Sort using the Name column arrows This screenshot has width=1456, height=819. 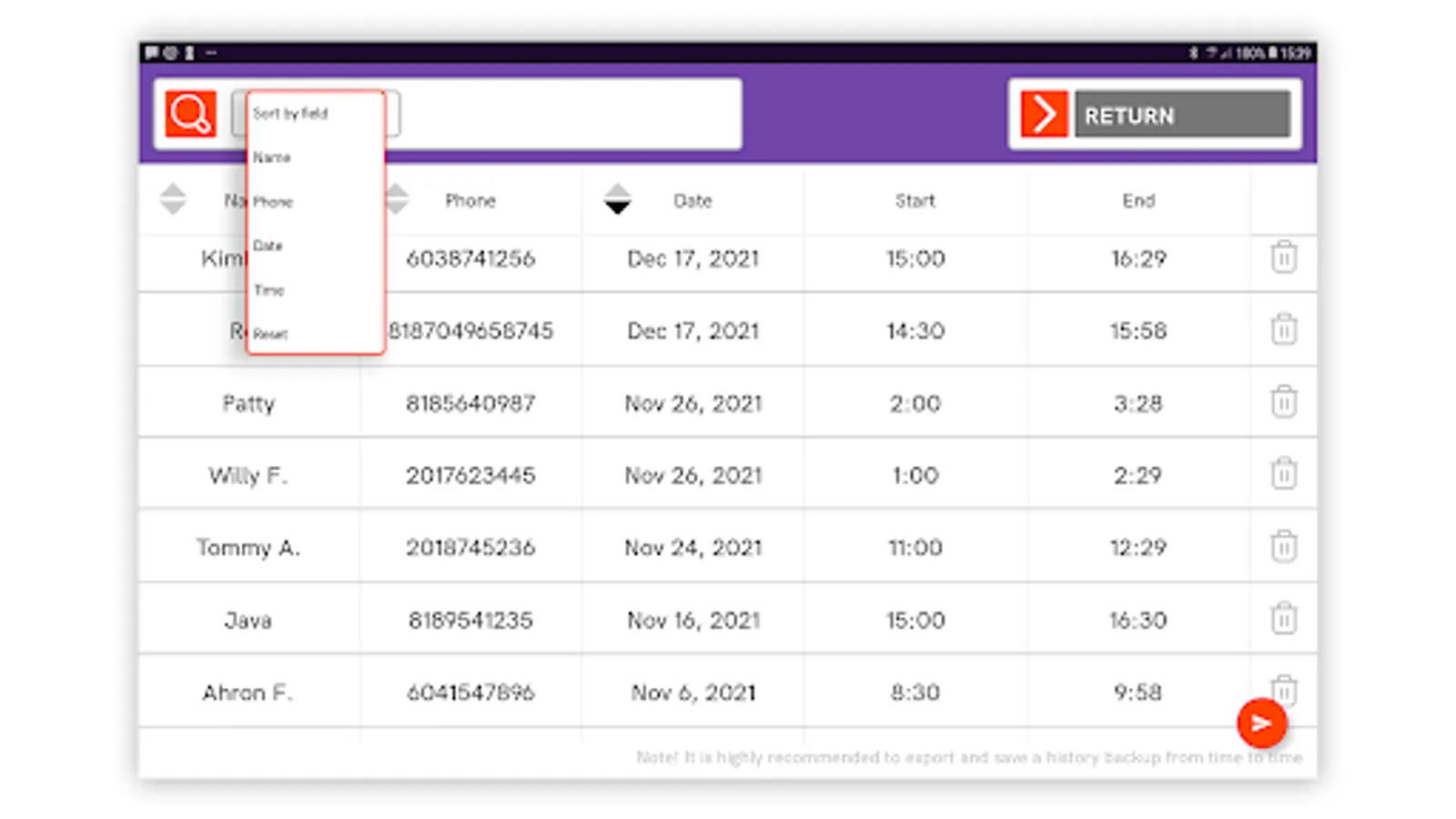[x=173, y=199]
